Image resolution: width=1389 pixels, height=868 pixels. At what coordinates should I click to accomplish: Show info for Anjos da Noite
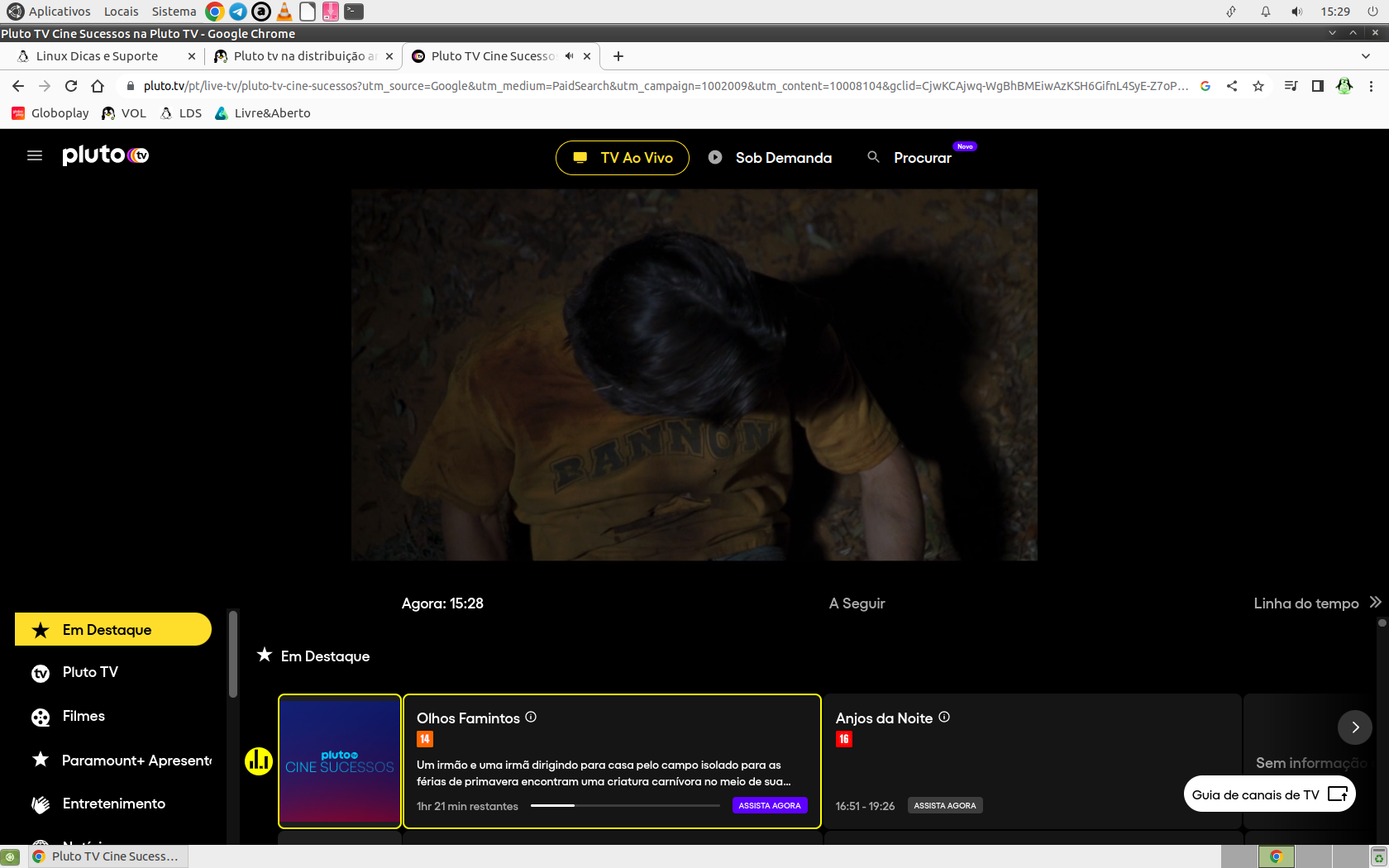click(944, 717)
